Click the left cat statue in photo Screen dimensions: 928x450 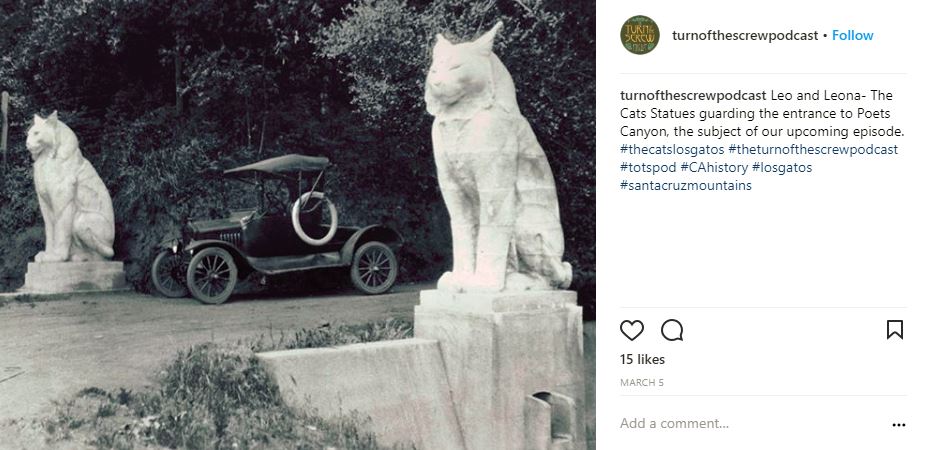(70, 187)
